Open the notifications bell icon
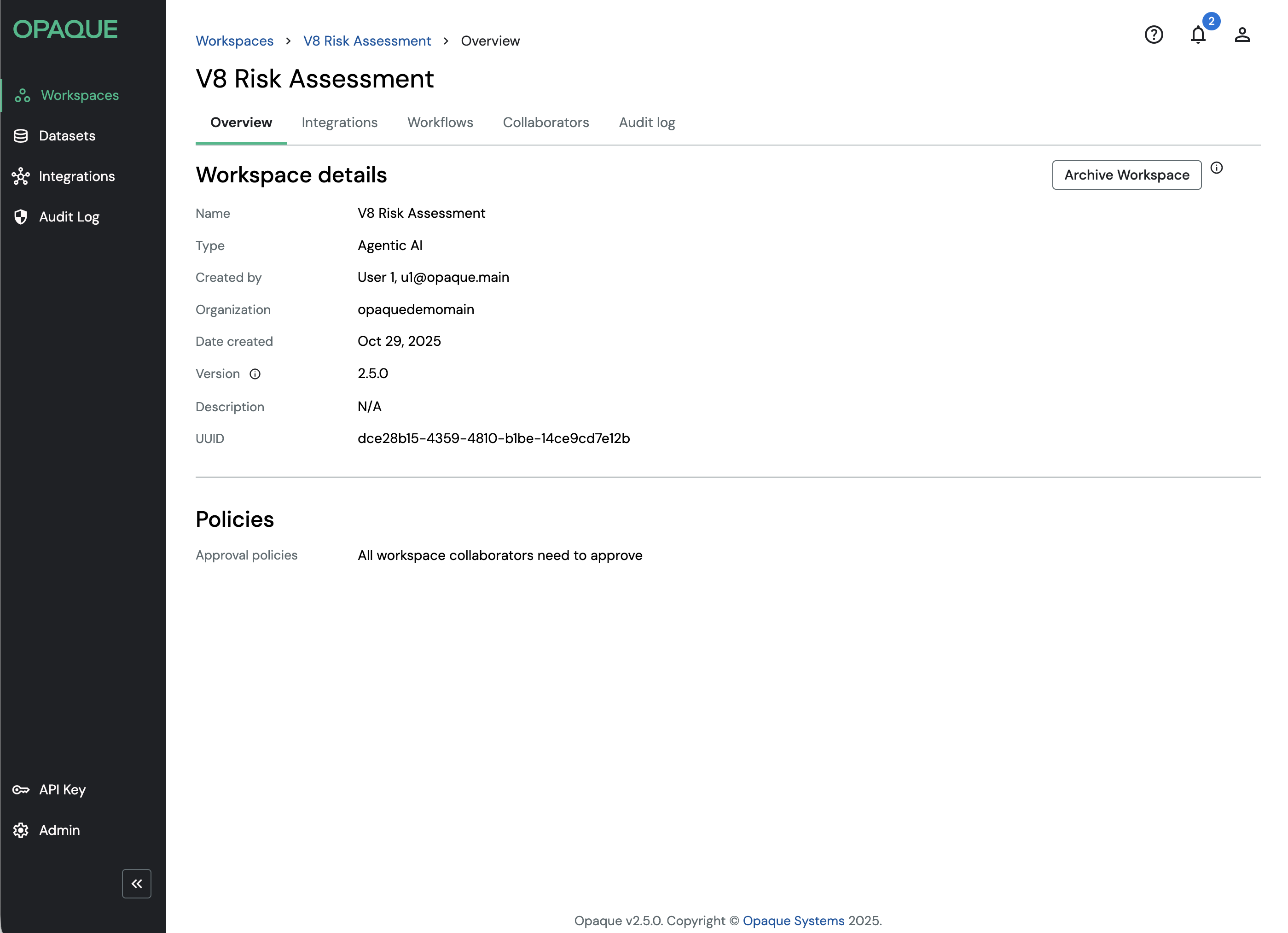Viewport: 1288px width, 933px height. pyautogui.click(x=1198, y=35)
